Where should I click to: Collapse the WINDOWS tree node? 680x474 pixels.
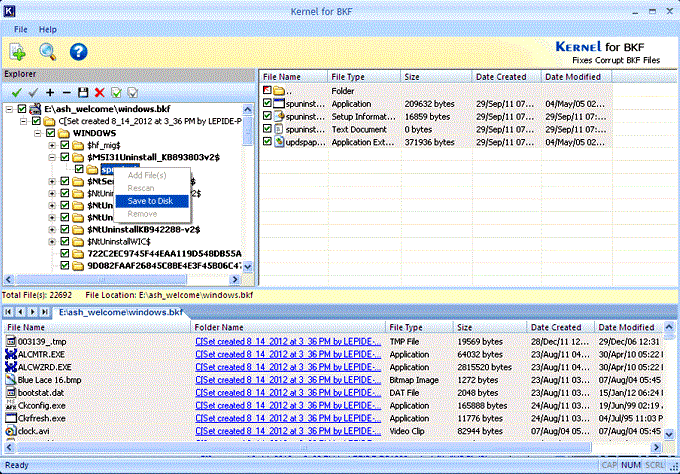click(x=38, y=133)
